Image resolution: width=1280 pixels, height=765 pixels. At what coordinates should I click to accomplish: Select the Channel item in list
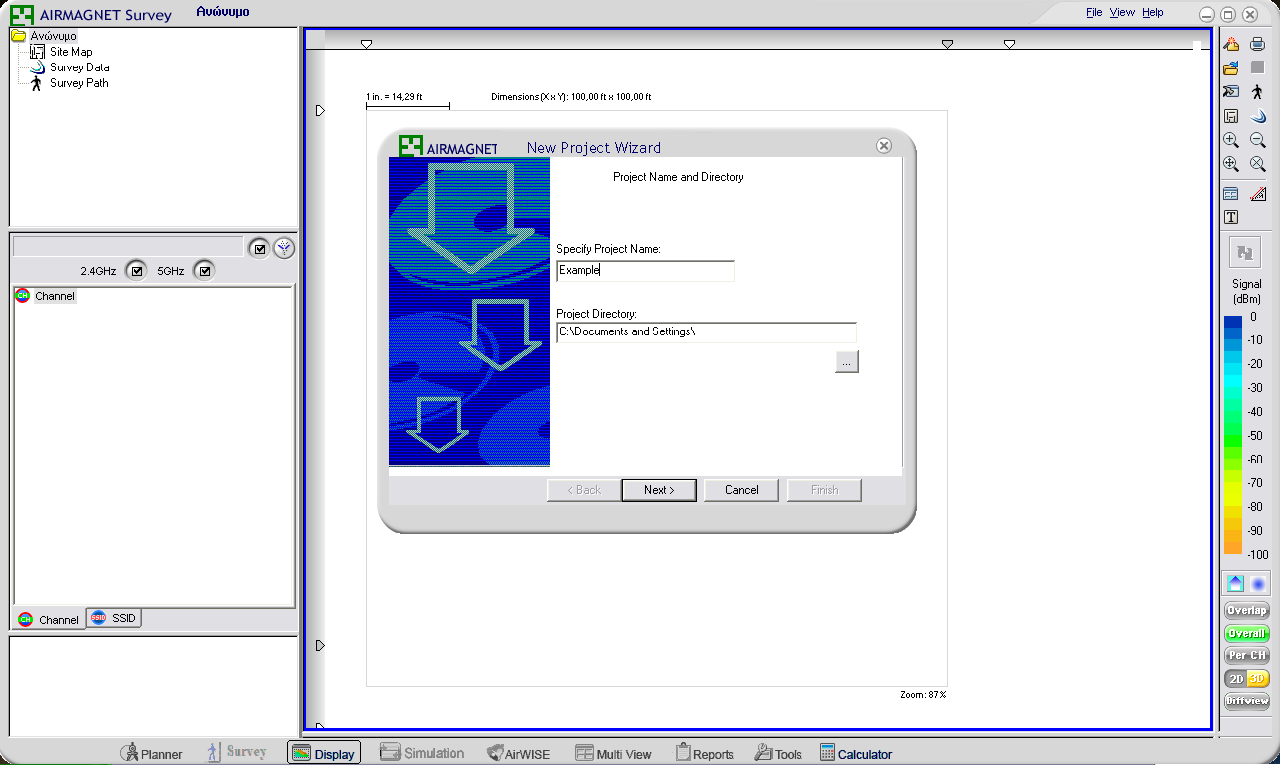tap(54, 296)
